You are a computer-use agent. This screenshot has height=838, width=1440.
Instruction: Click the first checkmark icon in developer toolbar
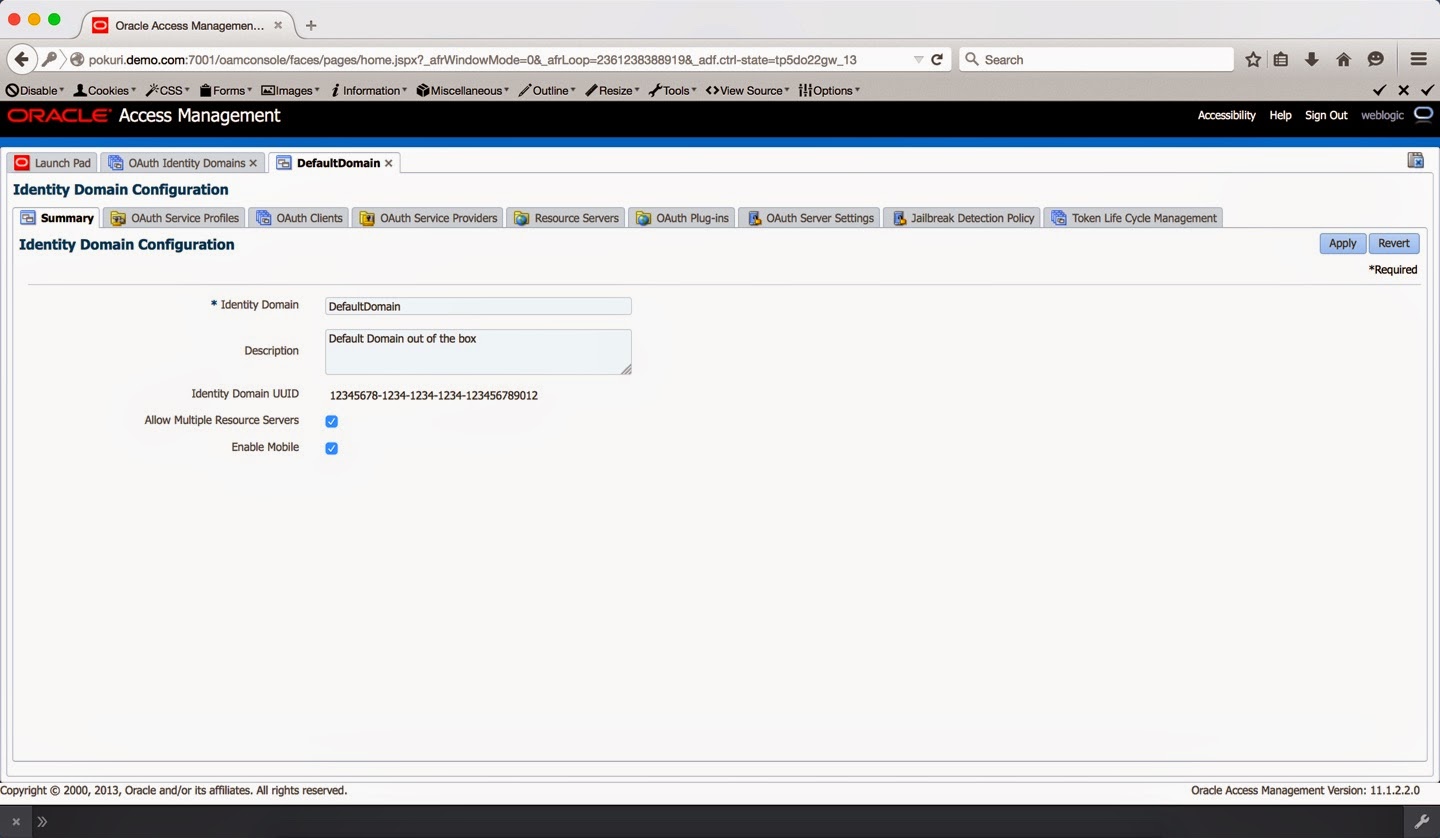1380,90
